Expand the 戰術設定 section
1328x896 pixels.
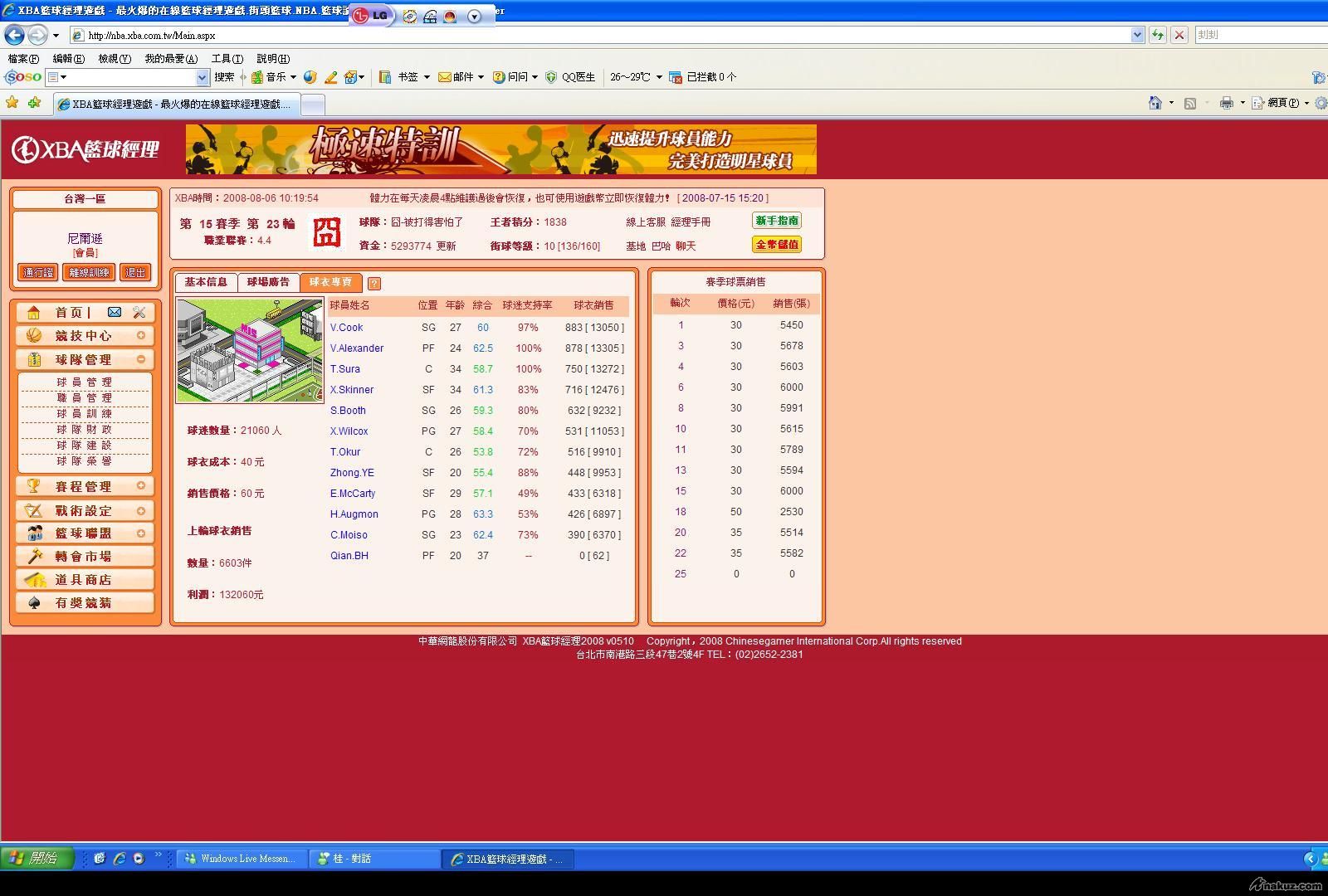pos(141,511)
